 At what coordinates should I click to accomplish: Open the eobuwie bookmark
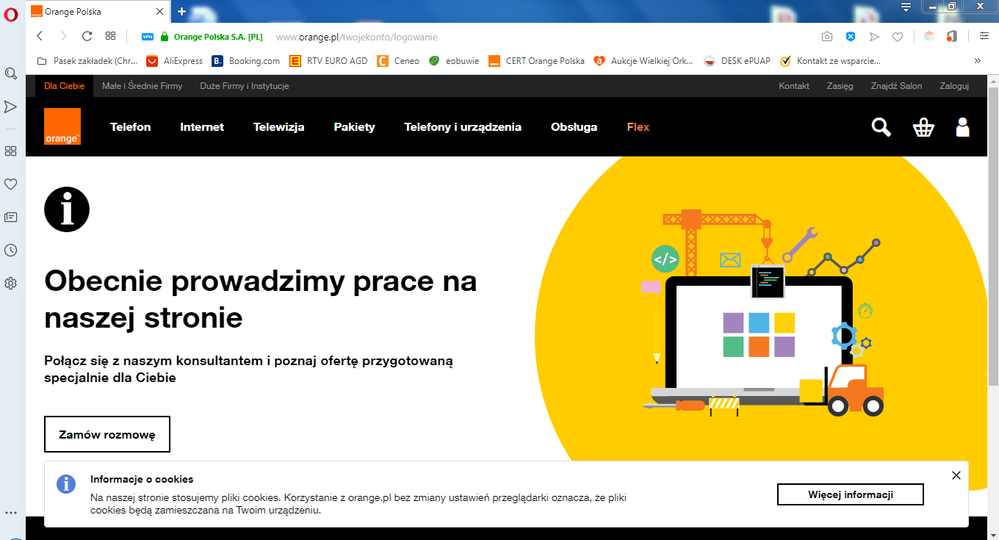click(454, 61)
